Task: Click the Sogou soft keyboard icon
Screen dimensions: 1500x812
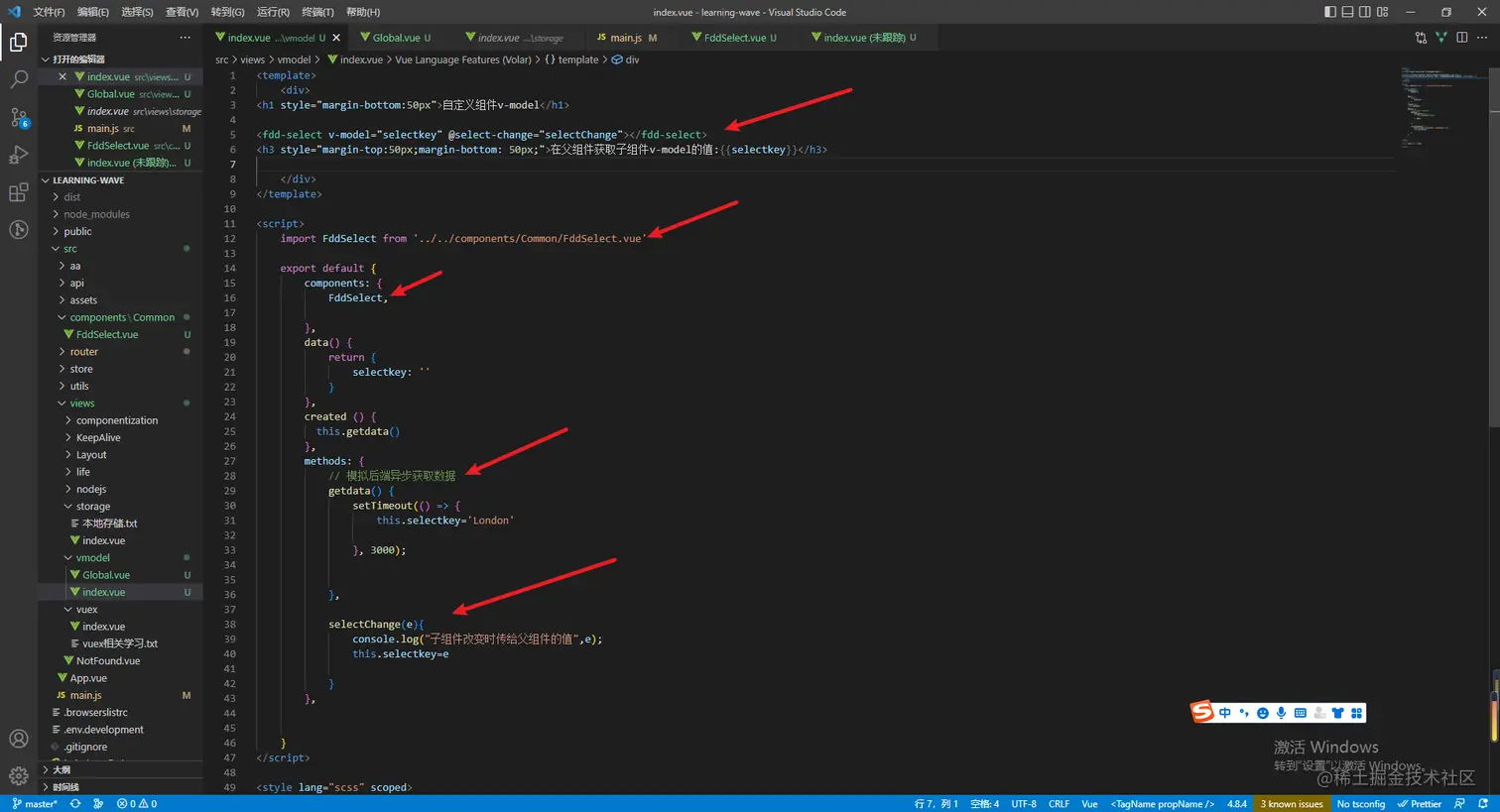Action: click(x=1301, y=713)
